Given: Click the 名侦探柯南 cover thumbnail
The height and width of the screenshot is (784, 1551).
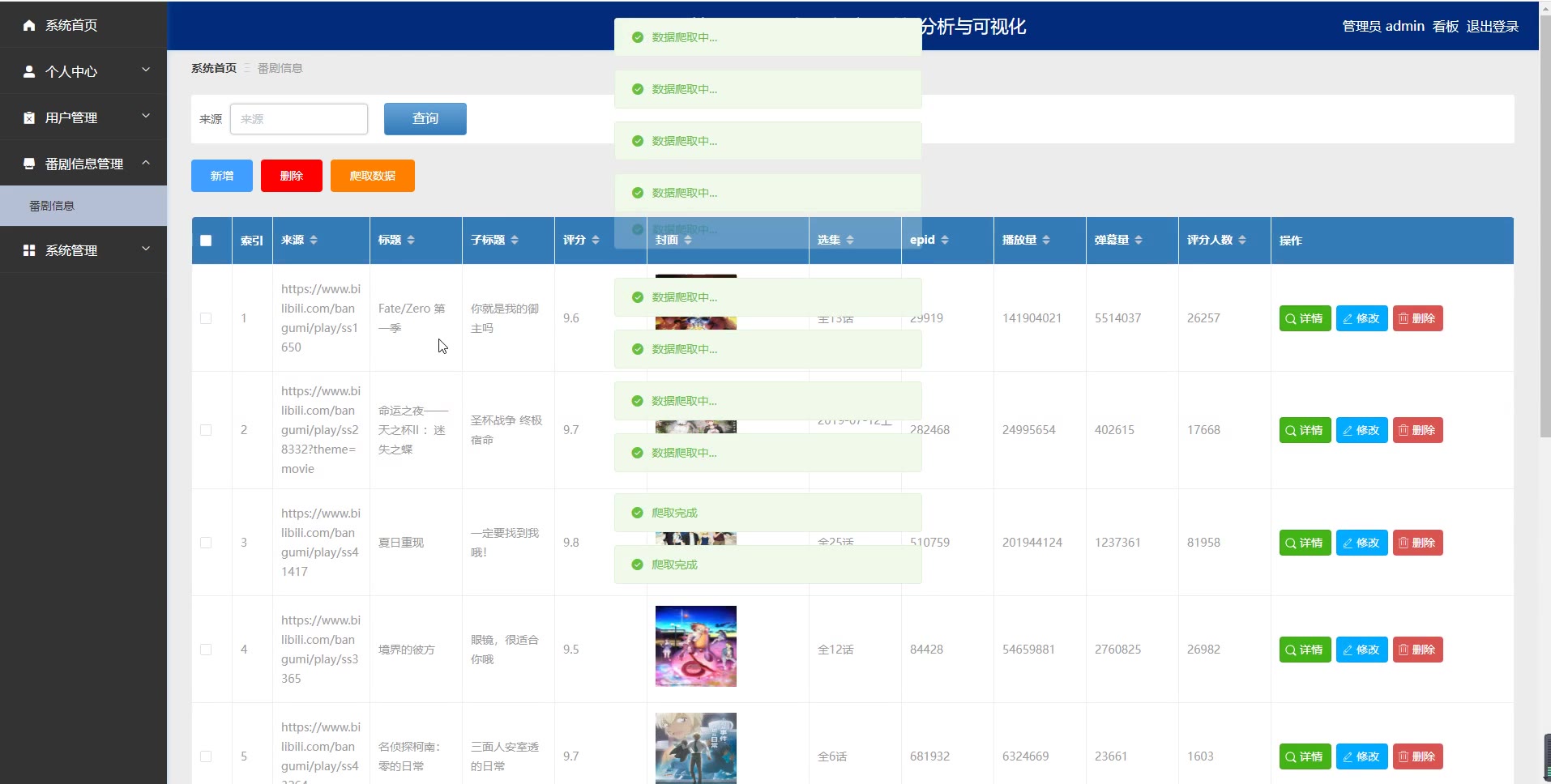Looking at the screenshot, I should pyautogui.click(x=696, y=748).
